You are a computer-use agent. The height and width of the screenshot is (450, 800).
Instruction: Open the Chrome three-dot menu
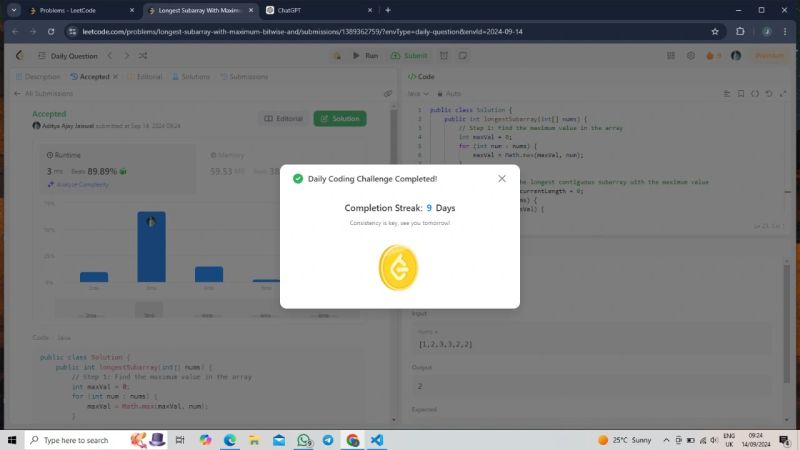click(785, 32)
